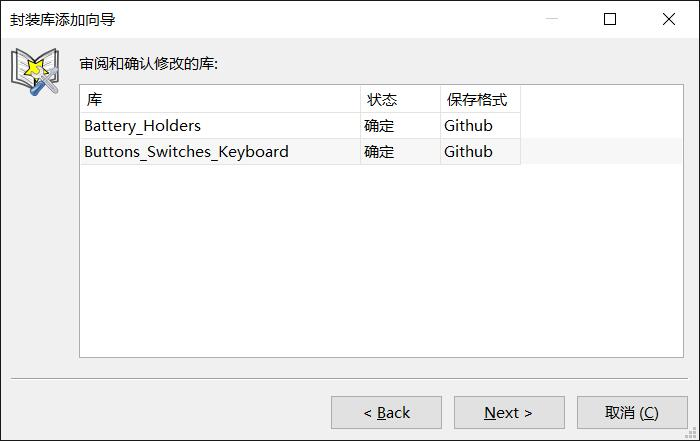The height and width of the screenshot is (441, 700).
Task: Click empty area of the library list
Action: pos(381,261)
